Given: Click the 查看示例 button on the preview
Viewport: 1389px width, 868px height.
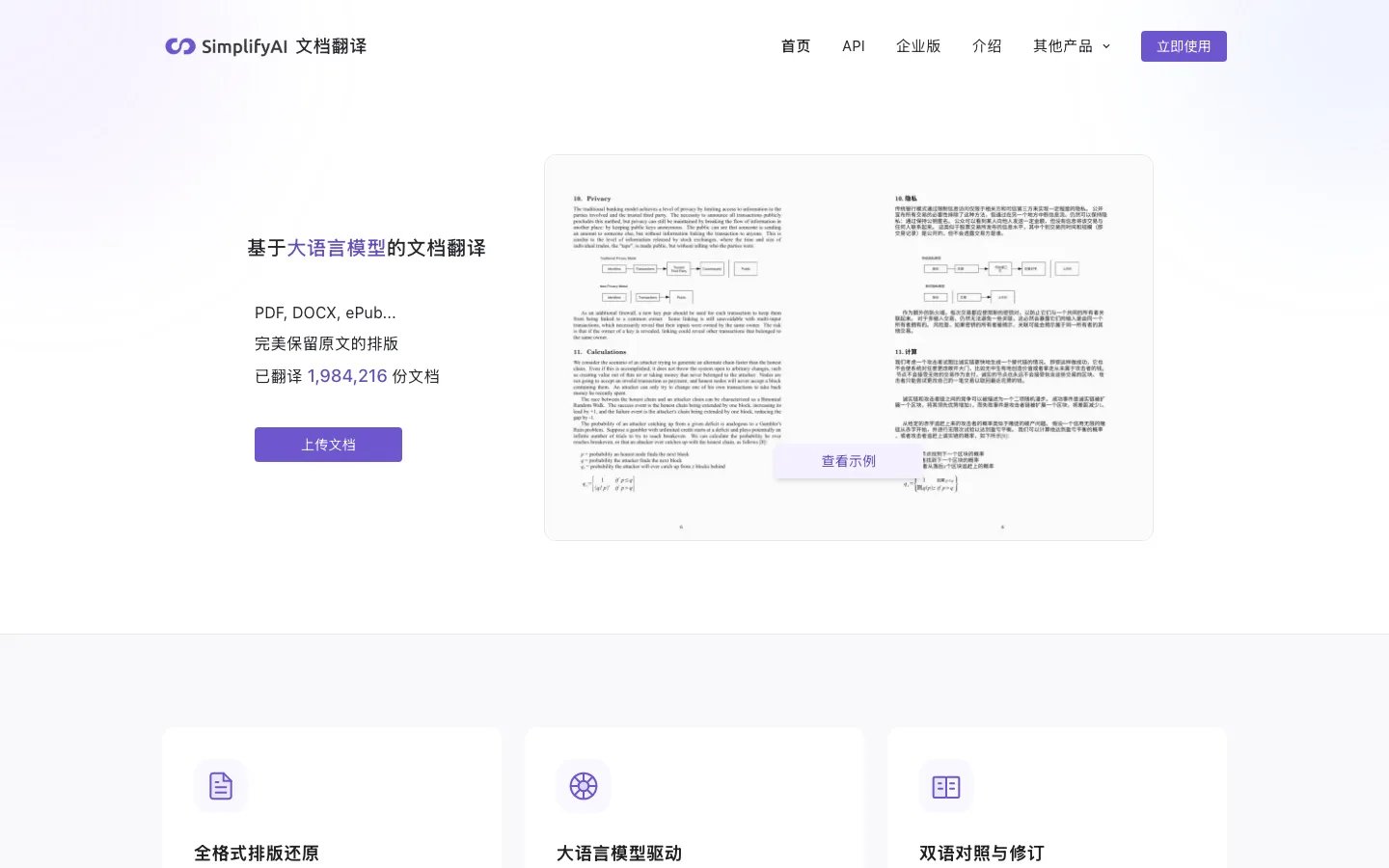Looking at the screenshot, I should tap(849, 461).
